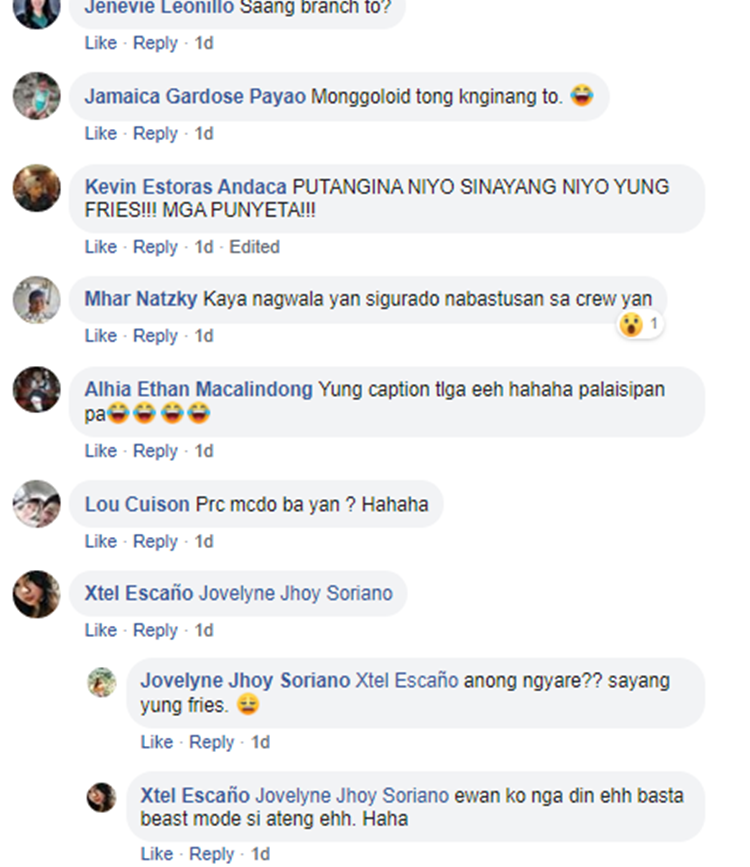
Task: Open Lou Cuison's profile picture
Action: 37,504
